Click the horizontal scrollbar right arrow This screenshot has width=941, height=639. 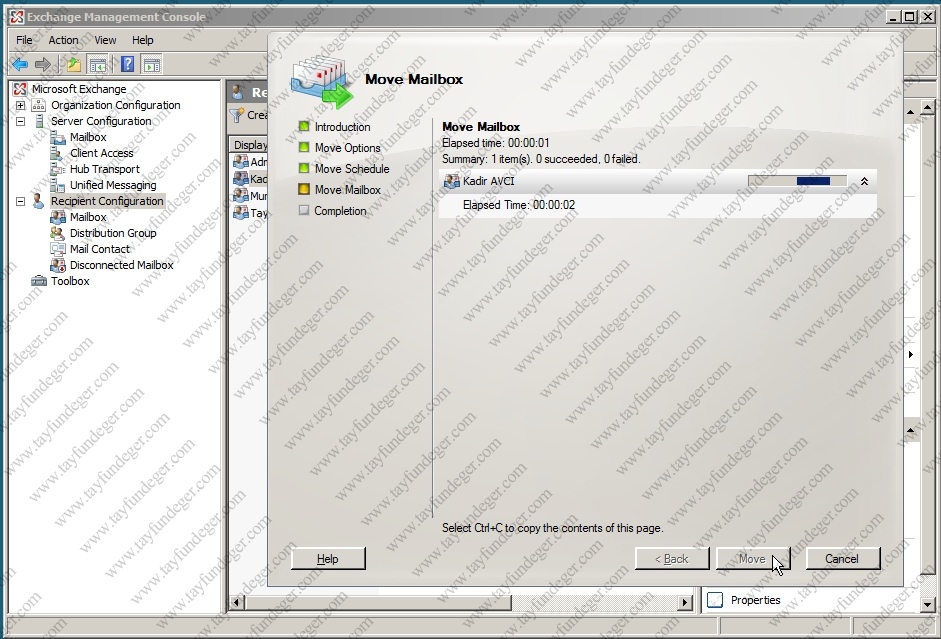tap(685, 602)
